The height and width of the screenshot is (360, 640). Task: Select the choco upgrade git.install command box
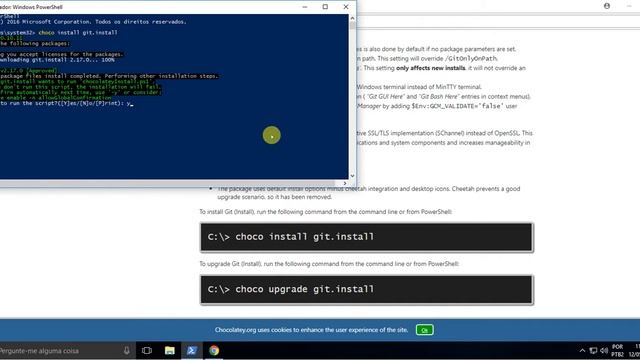pyautogui.click(x=367, y=289)
